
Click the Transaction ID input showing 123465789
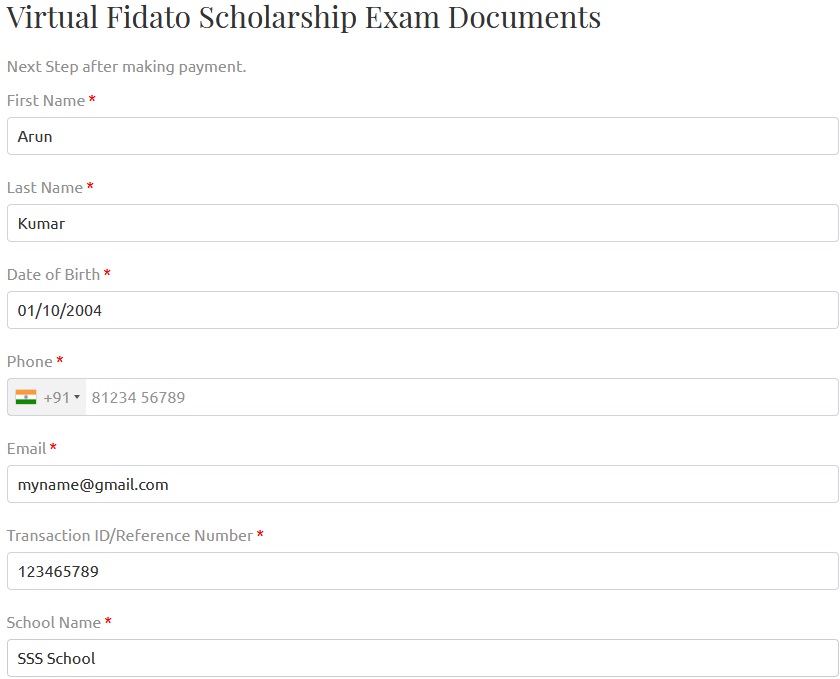click(x=422, y=571)
